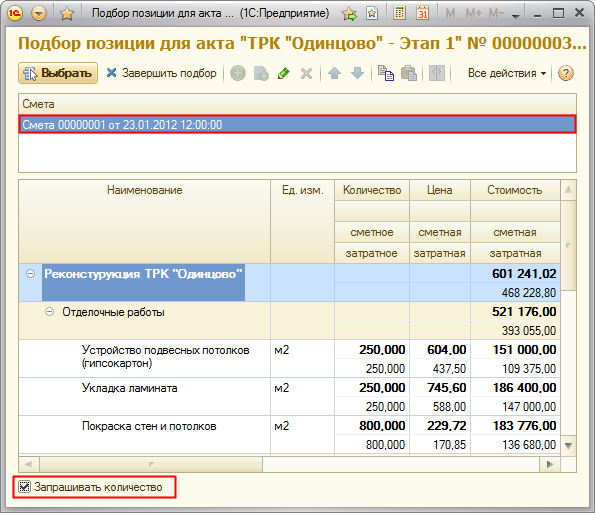Click the M- memory subtract button

496,14
